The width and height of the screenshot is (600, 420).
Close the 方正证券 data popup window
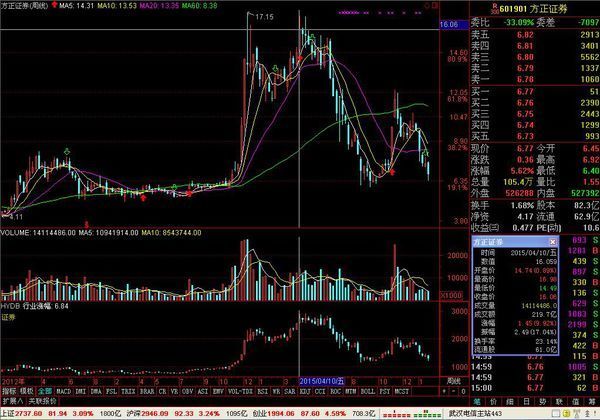click(x=551, y=242)
